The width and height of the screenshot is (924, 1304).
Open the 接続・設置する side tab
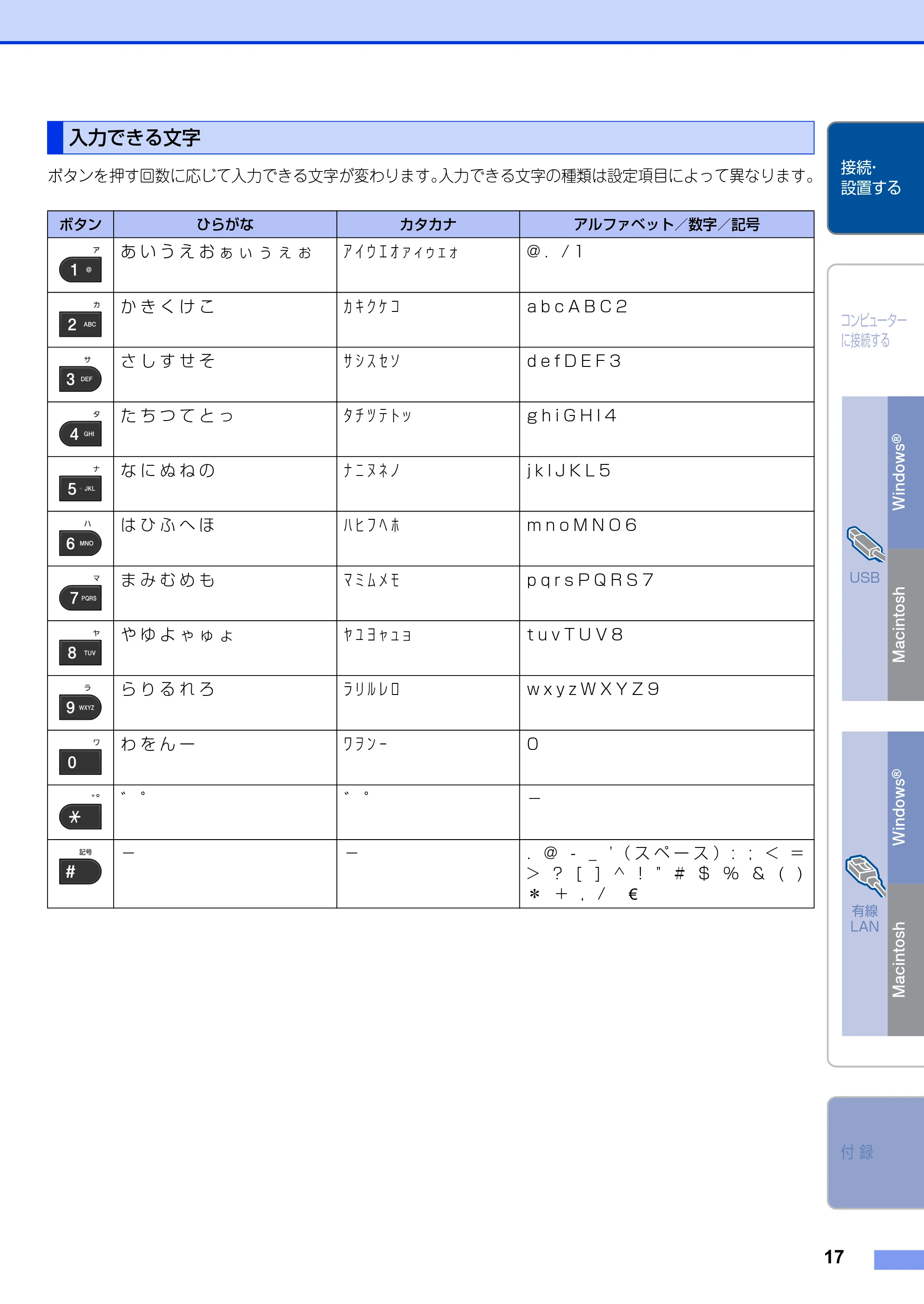pyautogui.click(x=875, y=177)
